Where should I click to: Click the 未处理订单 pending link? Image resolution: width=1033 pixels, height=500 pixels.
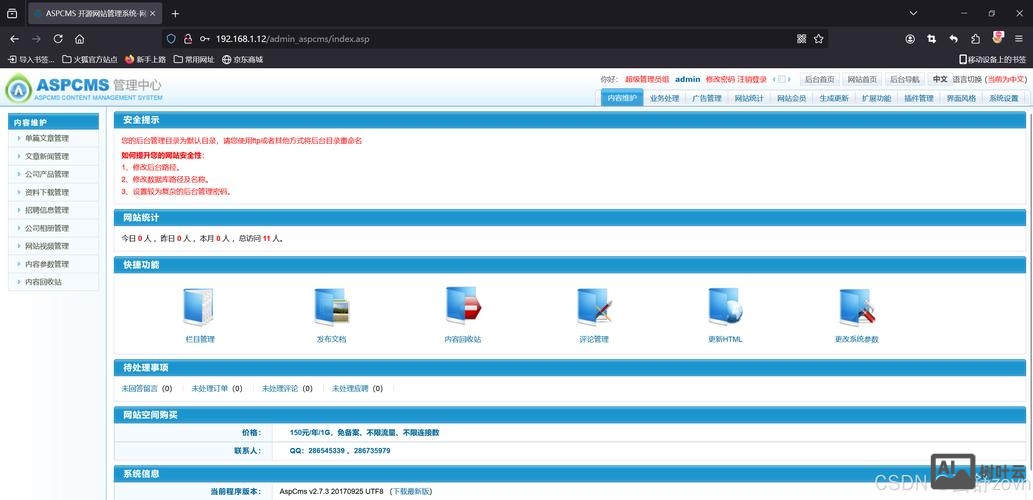209,389
